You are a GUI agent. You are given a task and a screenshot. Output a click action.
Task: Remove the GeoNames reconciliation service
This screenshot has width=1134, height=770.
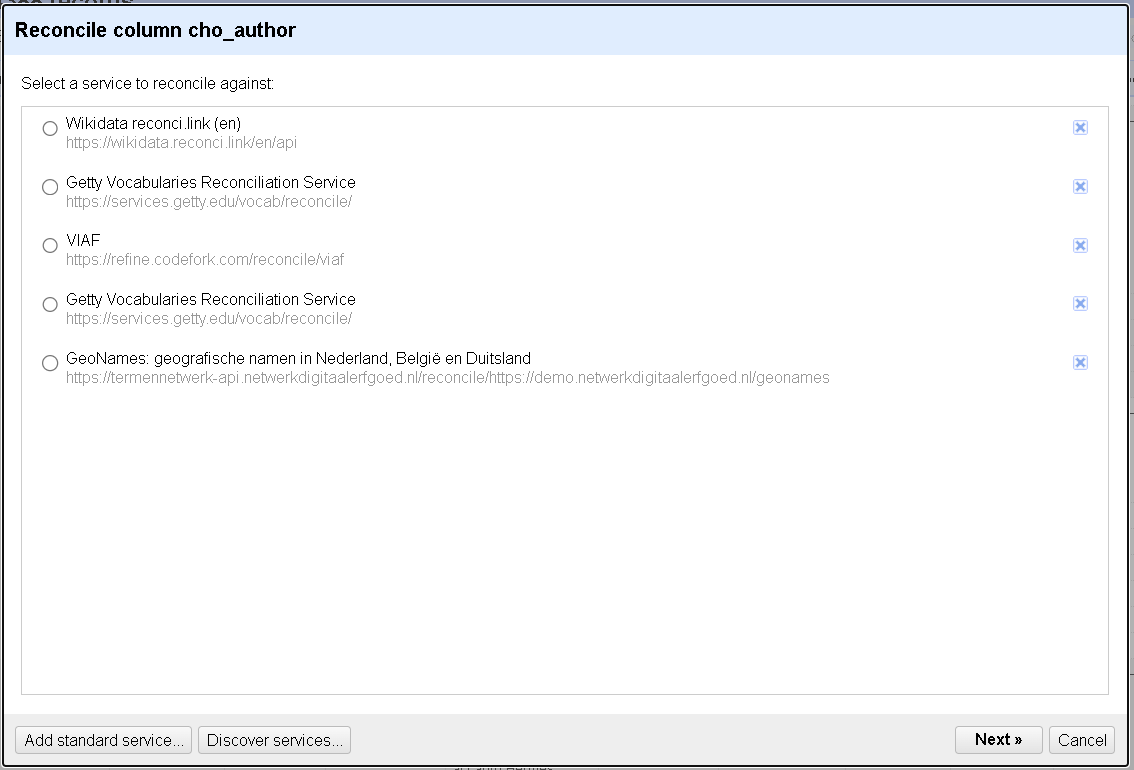pos(1080,363)
